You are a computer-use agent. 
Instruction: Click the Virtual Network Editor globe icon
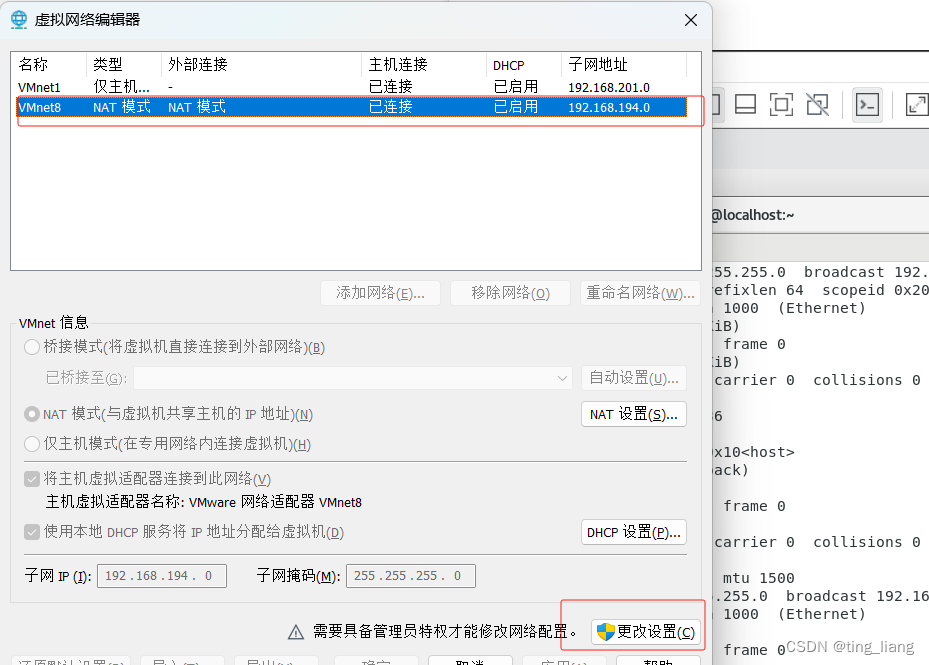(x=19, y=20)
